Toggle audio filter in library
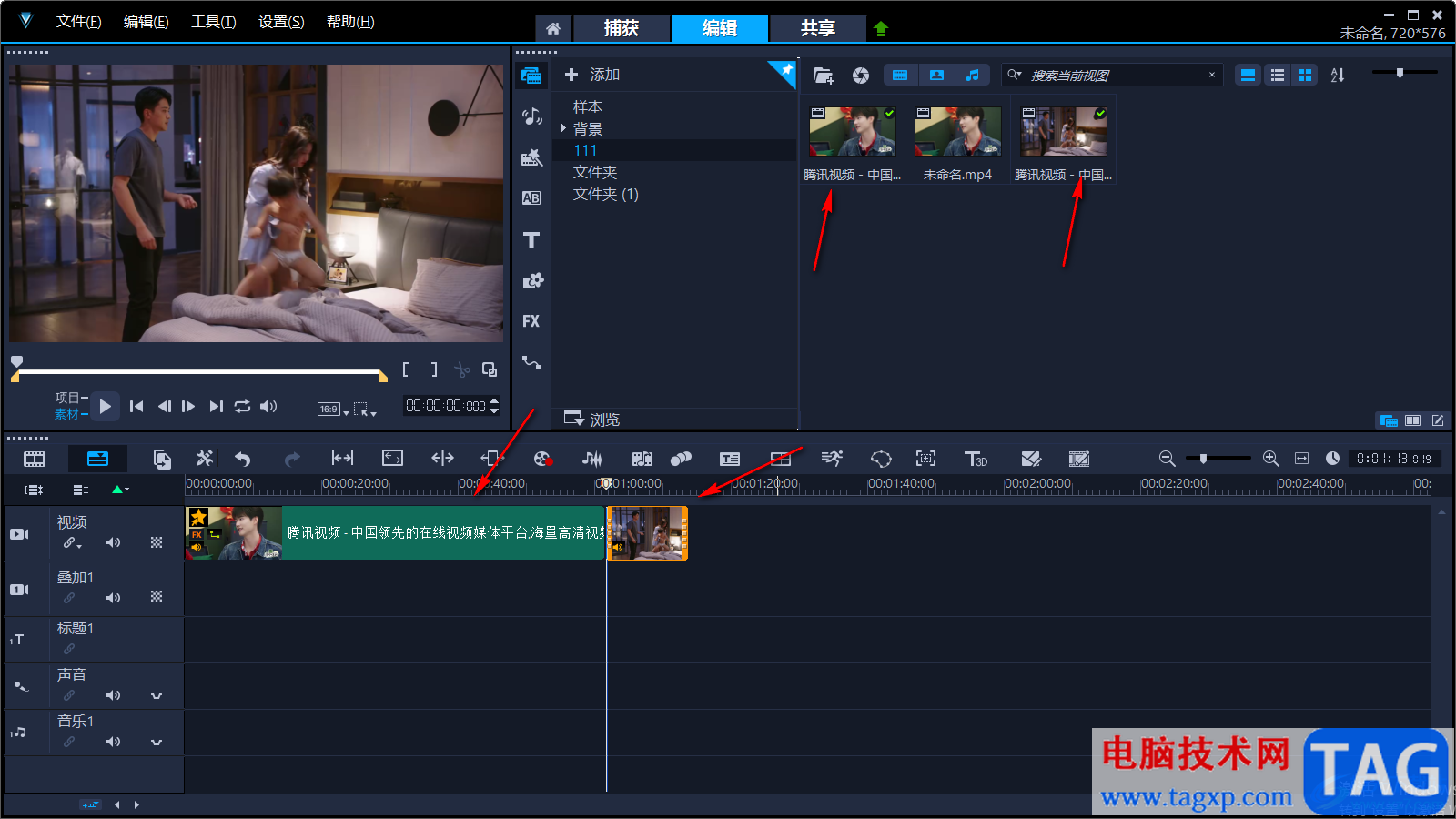This screenshot has width=1456, height=819. click(973, 76)
